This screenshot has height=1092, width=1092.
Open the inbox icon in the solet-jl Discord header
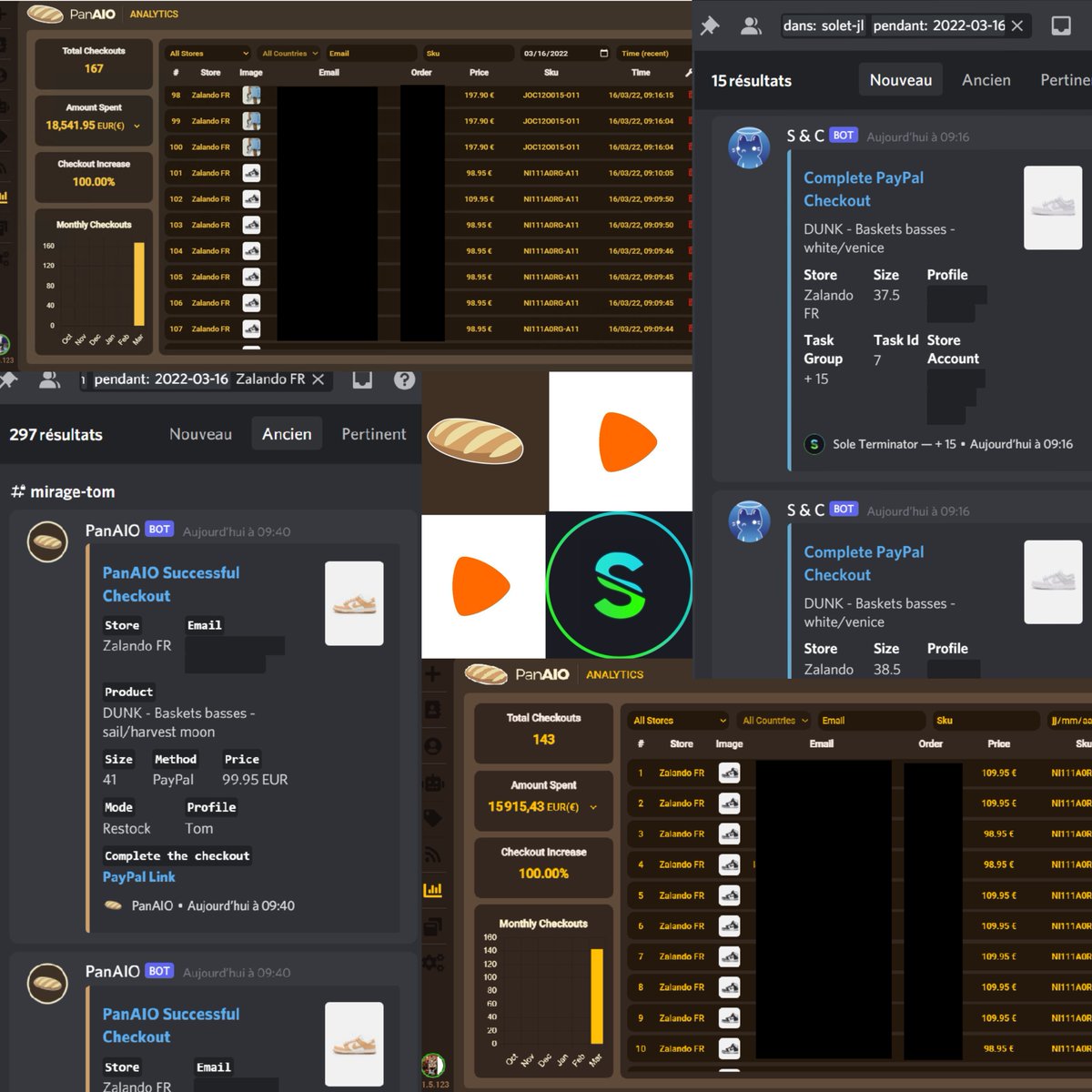[1061, 25]
